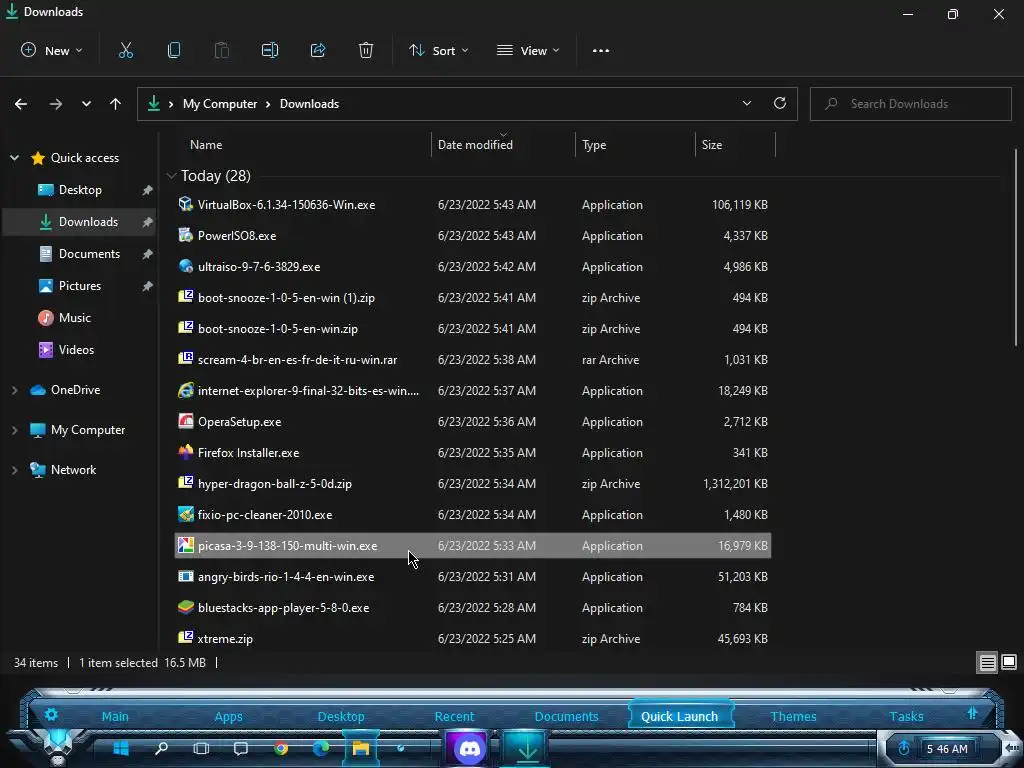Open the dock settings gear icon
The image size is (1024, 768).
(52, 714)
